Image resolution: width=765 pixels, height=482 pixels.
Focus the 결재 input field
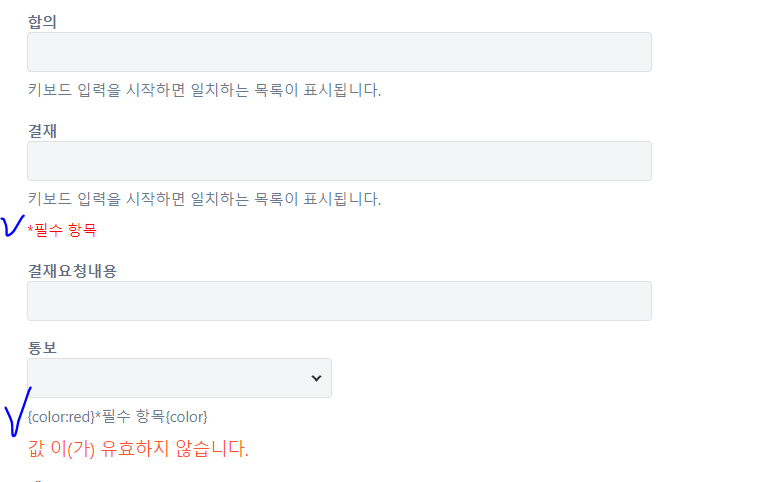coord(339,161)
